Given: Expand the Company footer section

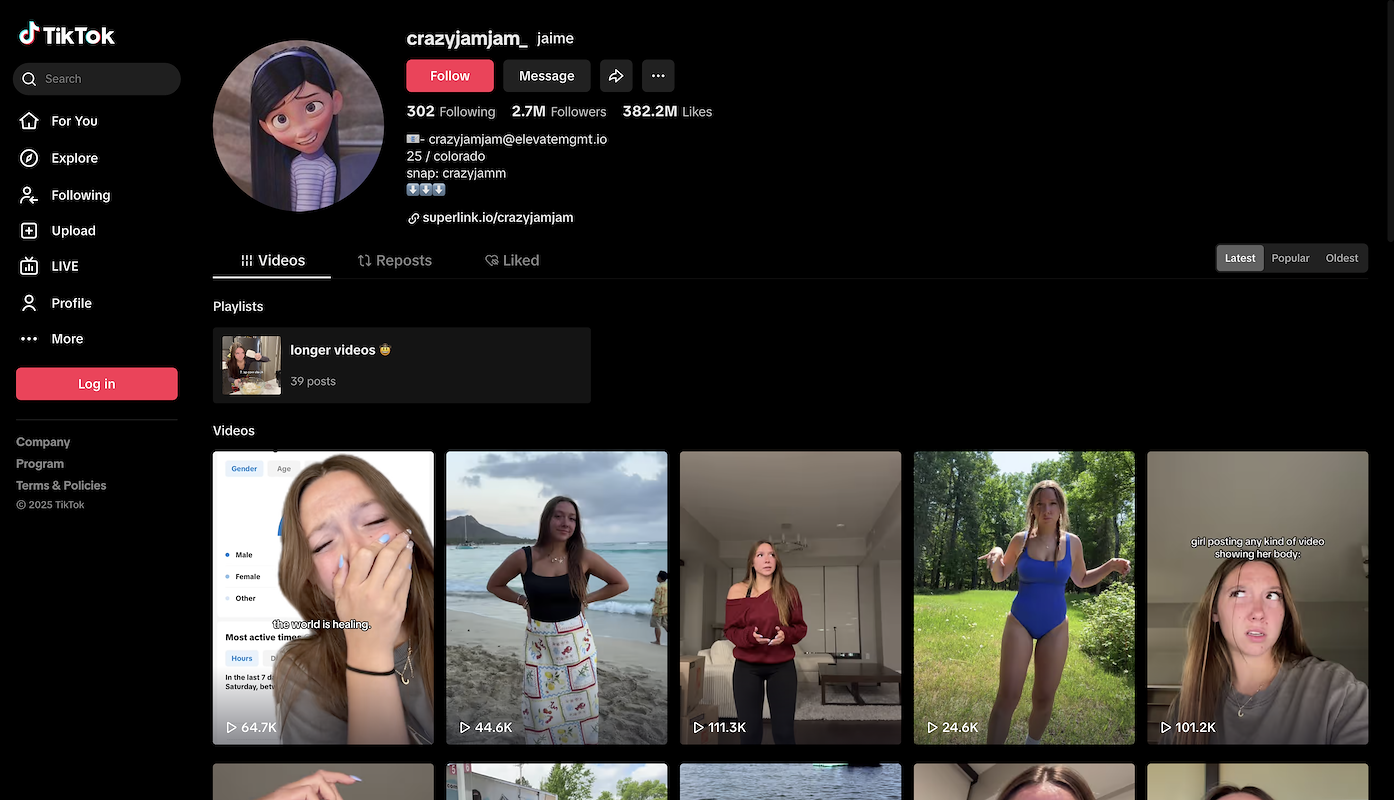Looking at the screenshot, I should (43, 442).
